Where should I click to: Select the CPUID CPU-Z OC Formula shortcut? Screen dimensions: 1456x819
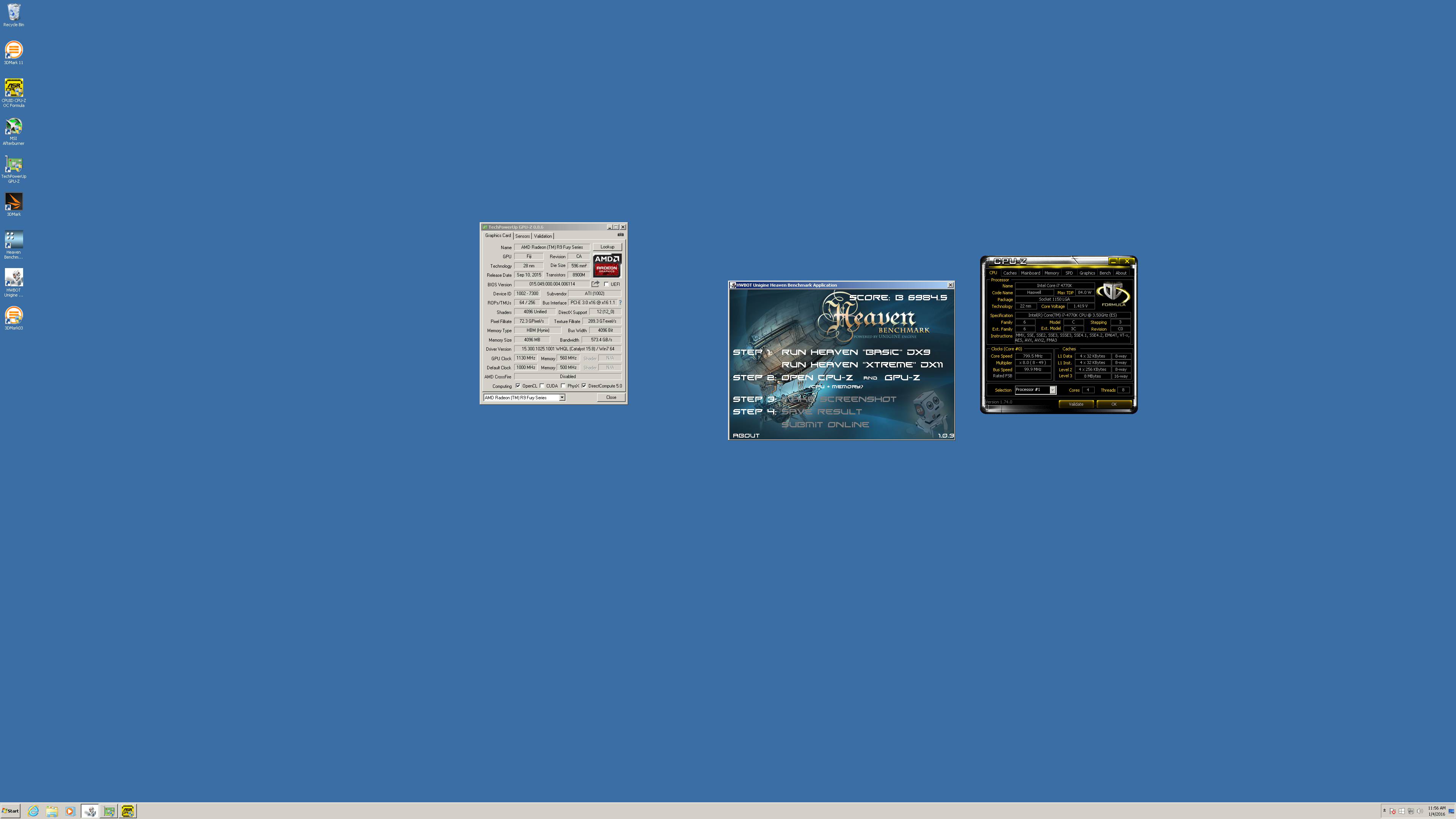(14, 93)
